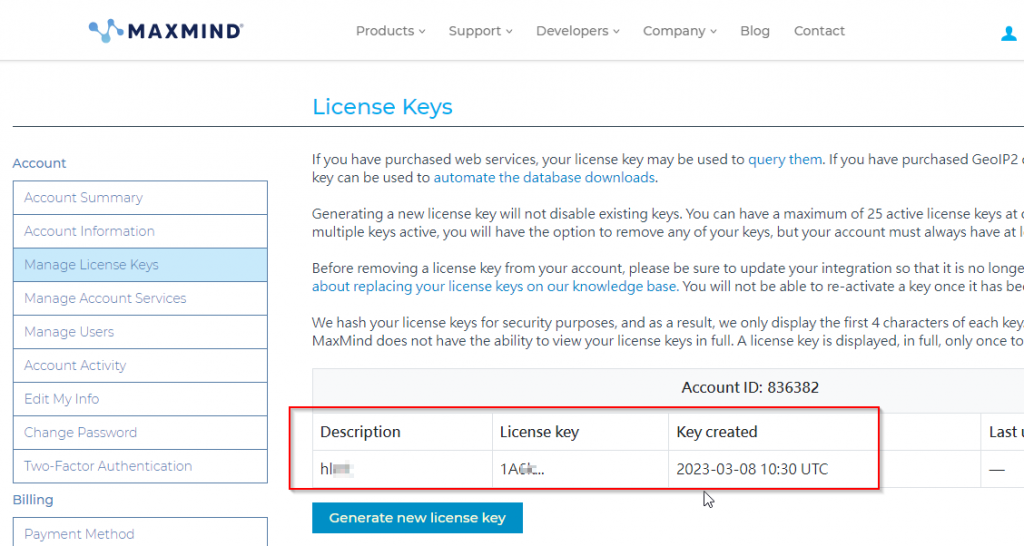Open Payment Method under Billing
The height and width of the screenshot is (546, 1024).
pos(140,532)
